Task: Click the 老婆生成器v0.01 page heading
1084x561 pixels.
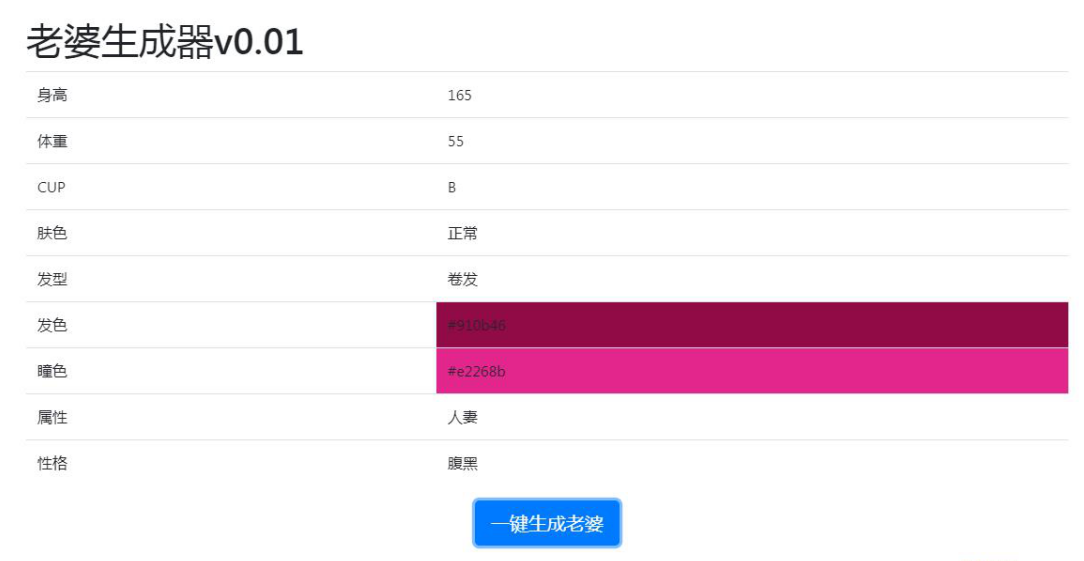Action: coord(165,42)
